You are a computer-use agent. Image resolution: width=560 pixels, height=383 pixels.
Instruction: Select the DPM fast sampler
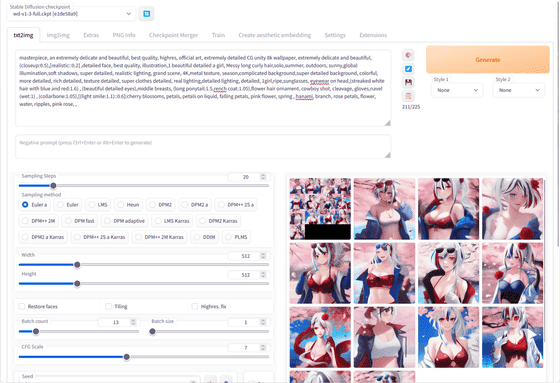click(80, 221)
